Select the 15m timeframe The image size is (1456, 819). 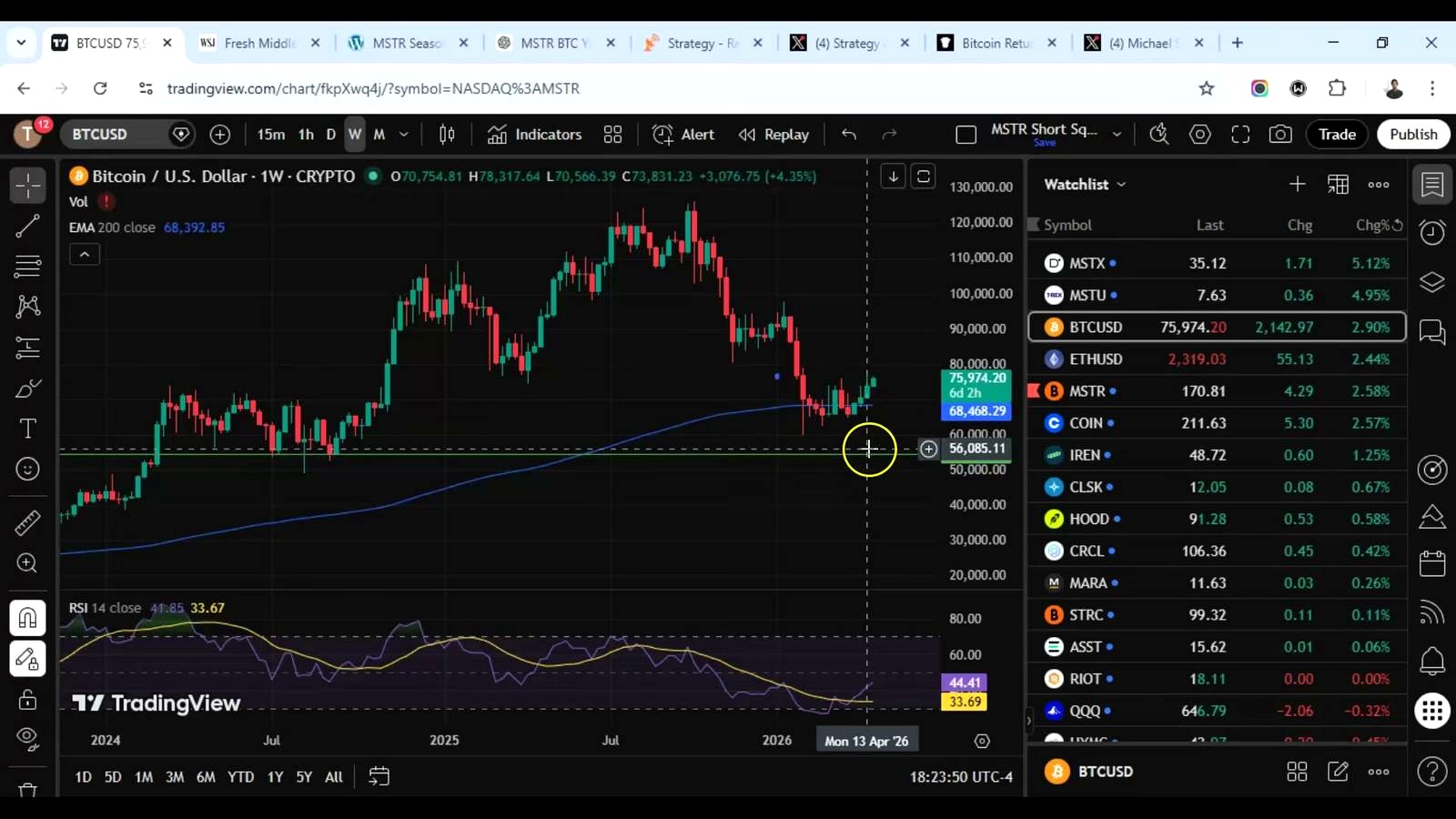270,135
